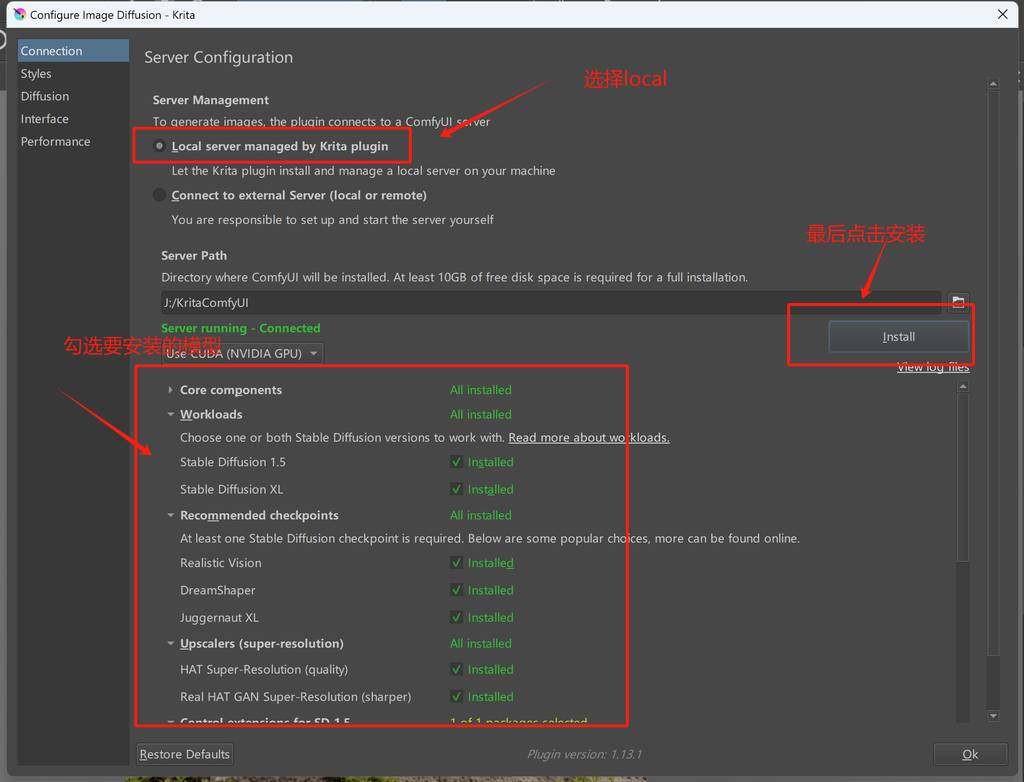Toggle the Realistic Vision checkpoint checkbox
Viewport: 1024px width, 782px height.
(x=456, y=563)
